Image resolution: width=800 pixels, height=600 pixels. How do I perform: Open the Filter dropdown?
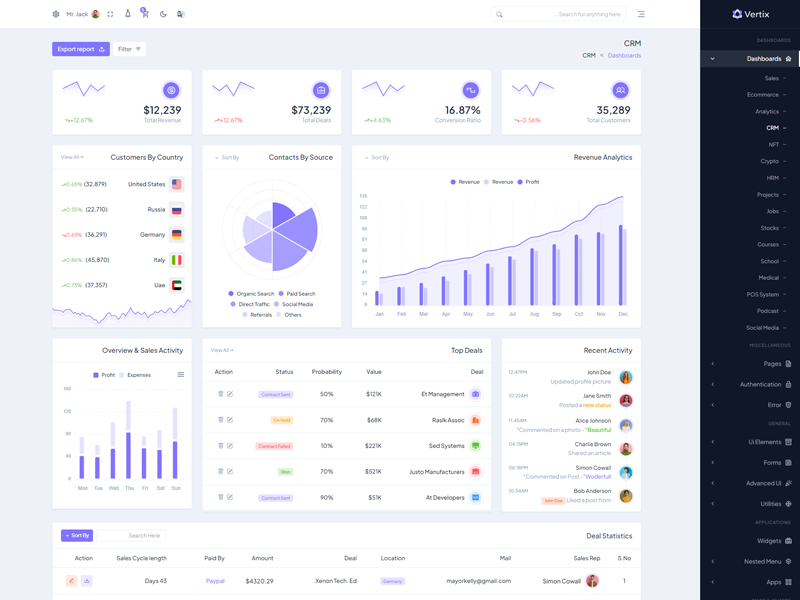129,49
